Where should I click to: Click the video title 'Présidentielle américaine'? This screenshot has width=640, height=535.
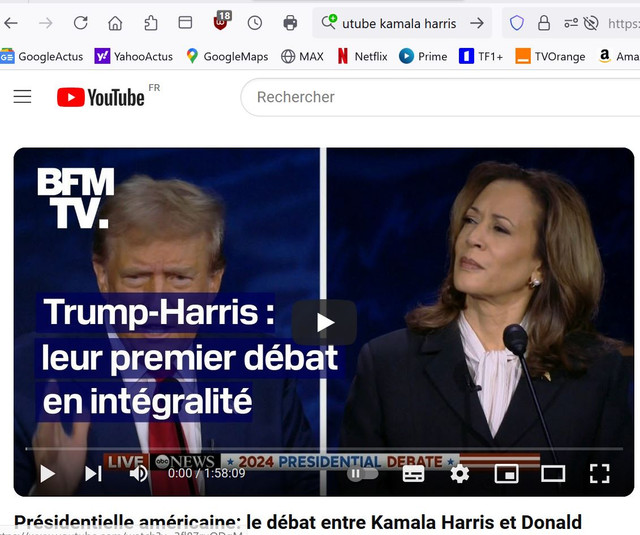click(298, 522)
